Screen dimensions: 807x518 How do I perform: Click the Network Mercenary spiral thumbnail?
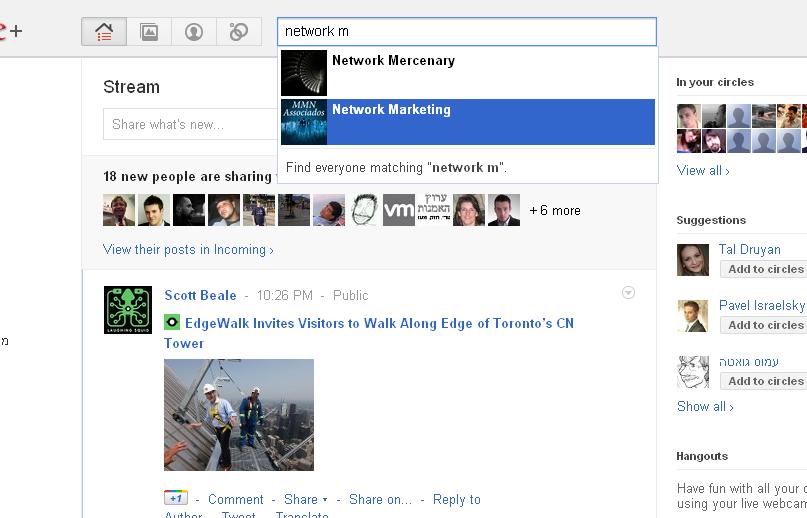304,73
